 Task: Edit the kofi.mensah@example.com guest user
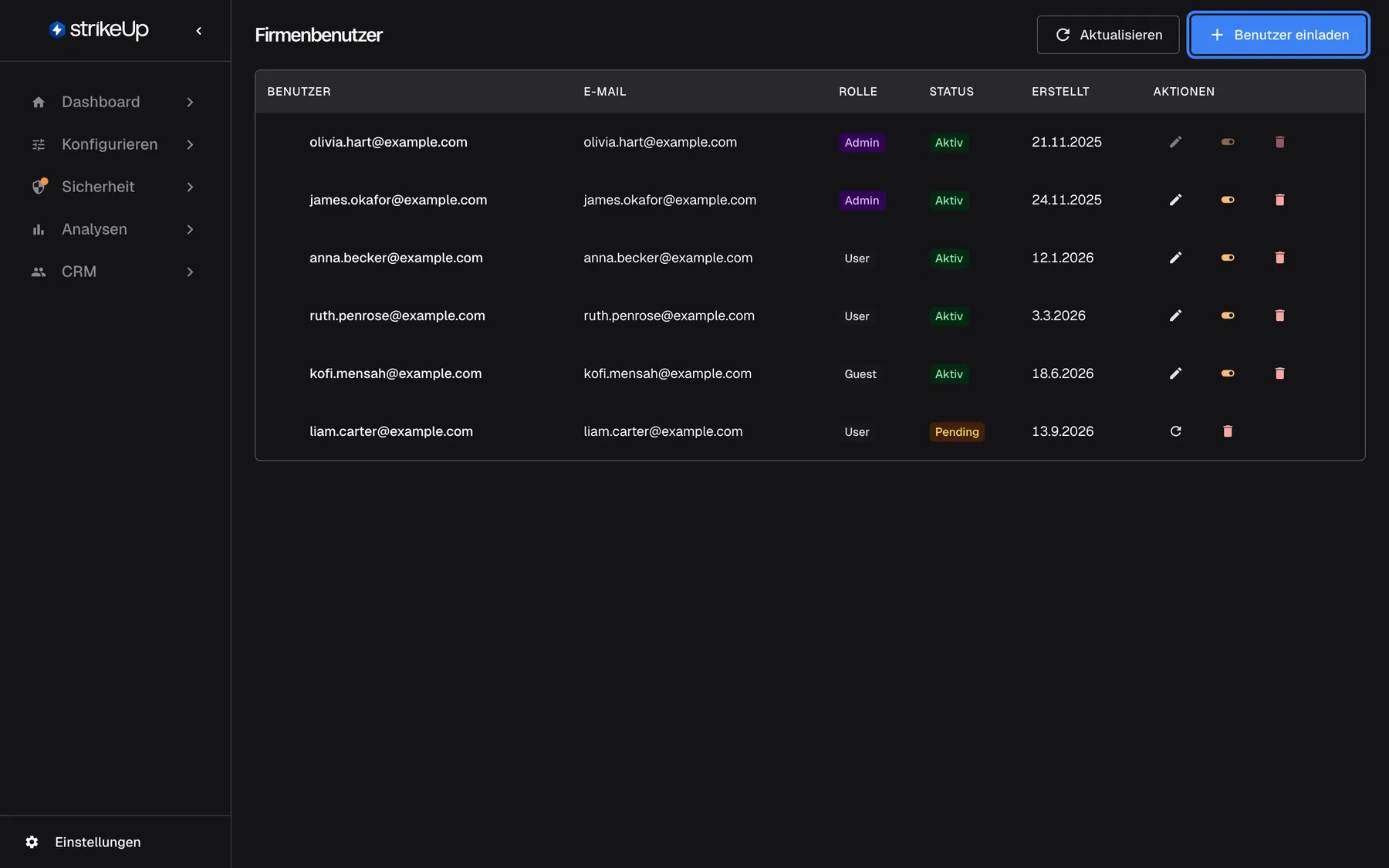tap(1175, 373)
